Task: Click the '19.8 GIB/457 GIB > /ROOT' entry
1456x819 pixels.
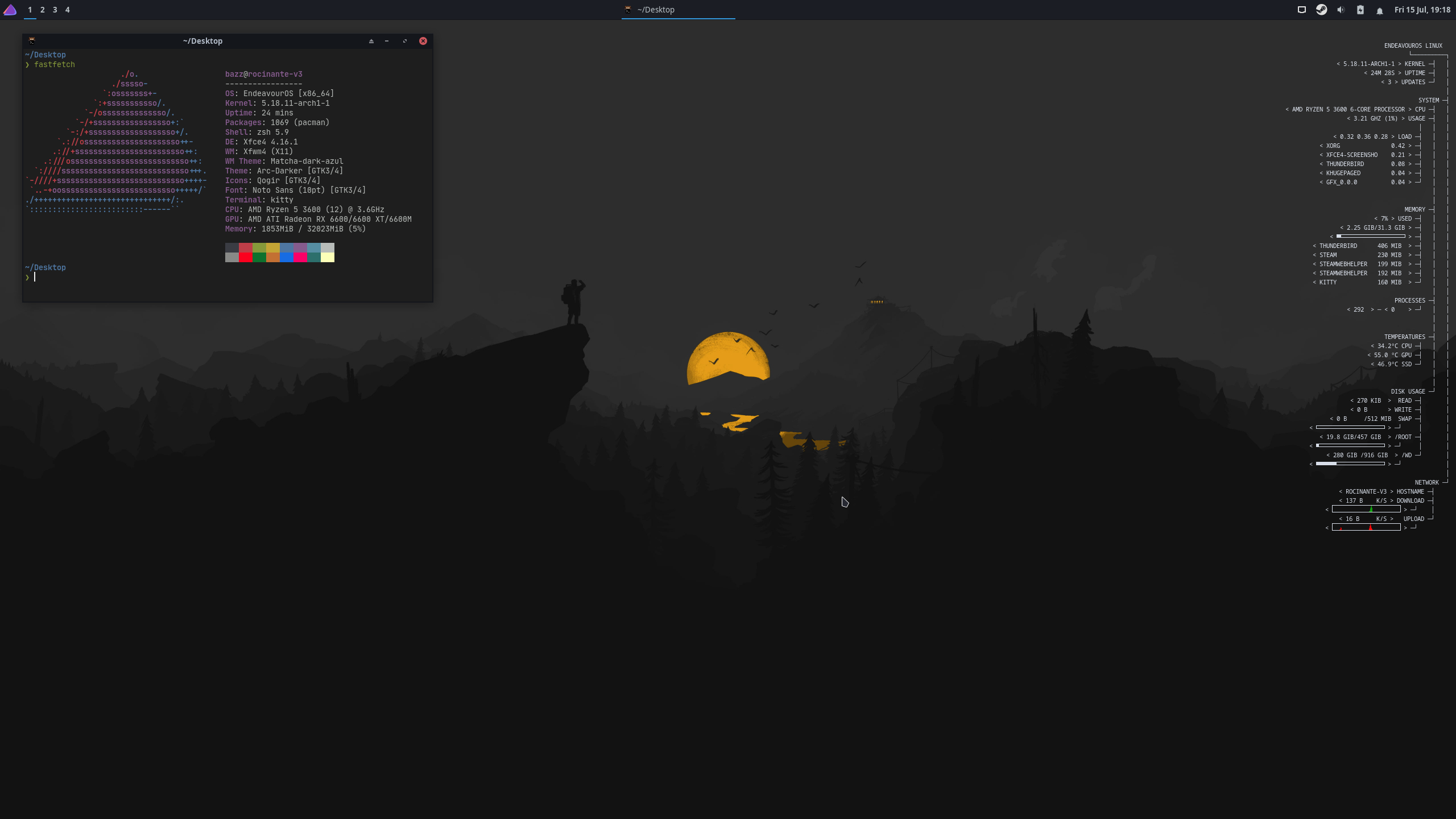Action: pos(1366,437)
